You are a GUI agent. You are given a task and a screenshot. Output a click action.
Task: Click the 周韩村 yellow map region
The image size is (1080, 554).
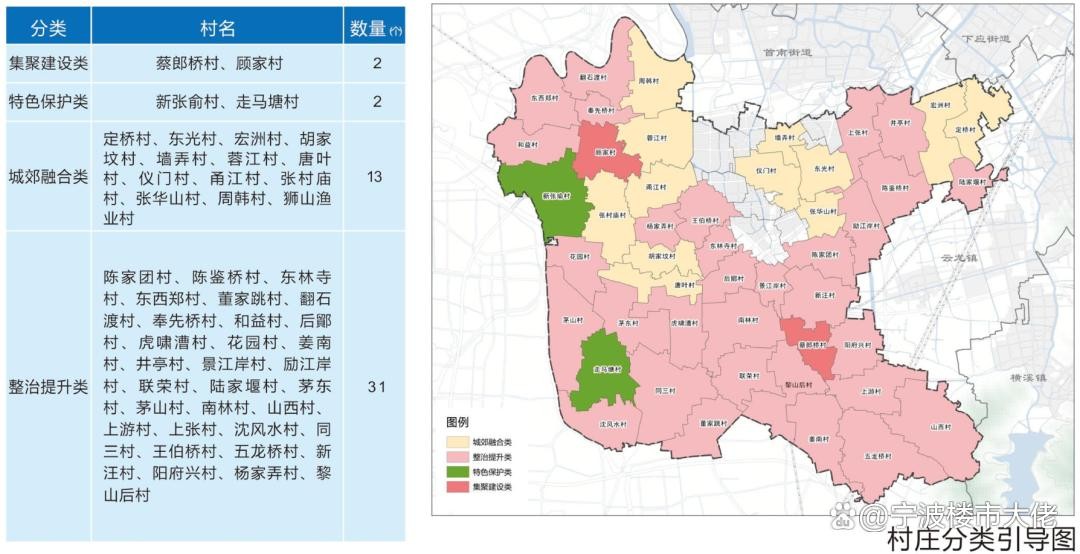[x=648, y=85]
